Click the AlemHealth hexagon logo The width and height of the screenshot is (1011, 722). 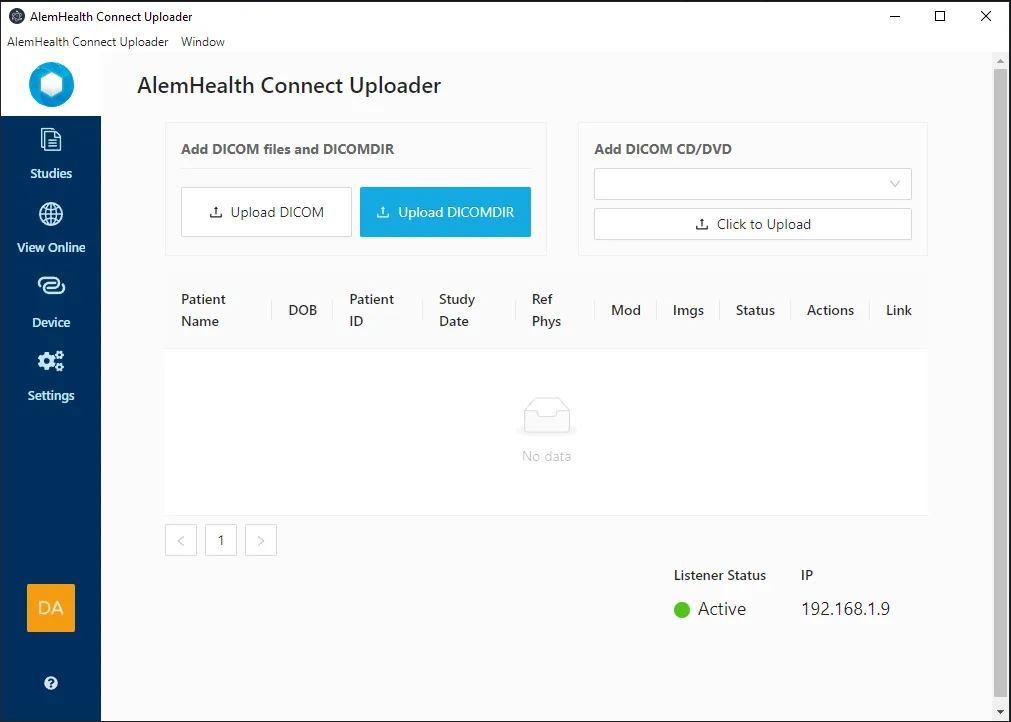52,84
